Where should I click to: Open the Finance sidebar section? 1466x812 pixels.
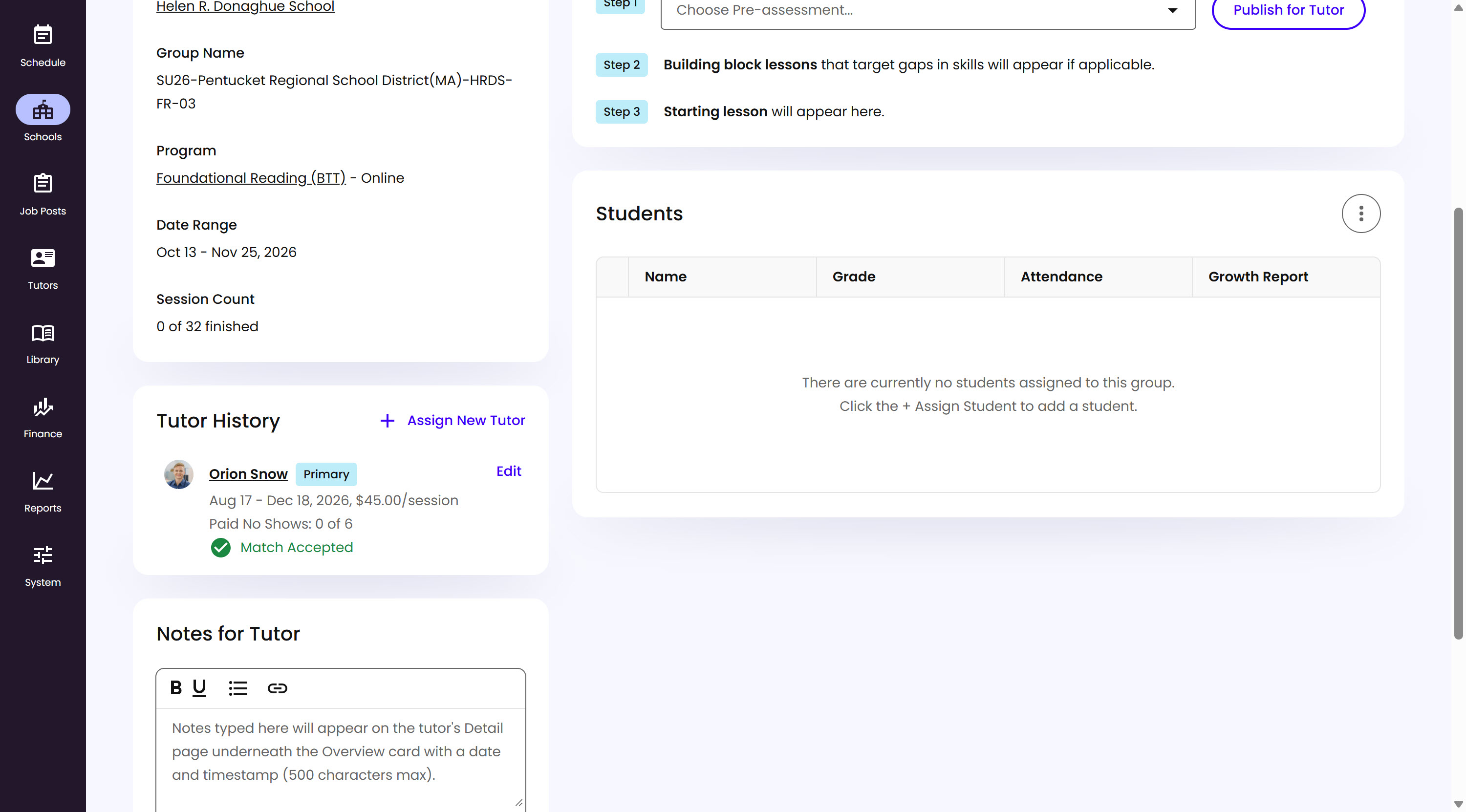pos(43,417)
